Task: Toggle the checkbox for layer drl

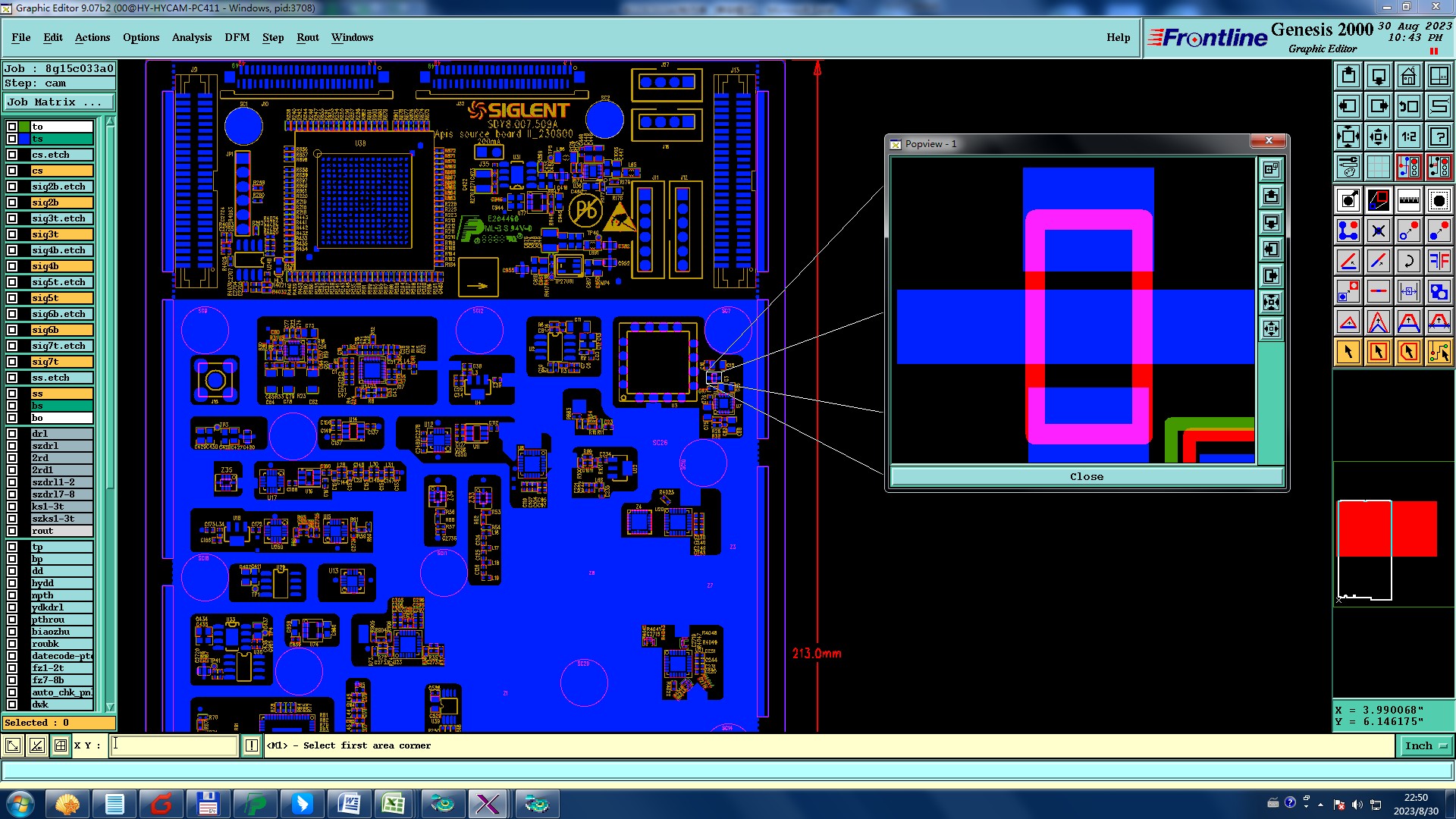Action: (12, 434)
